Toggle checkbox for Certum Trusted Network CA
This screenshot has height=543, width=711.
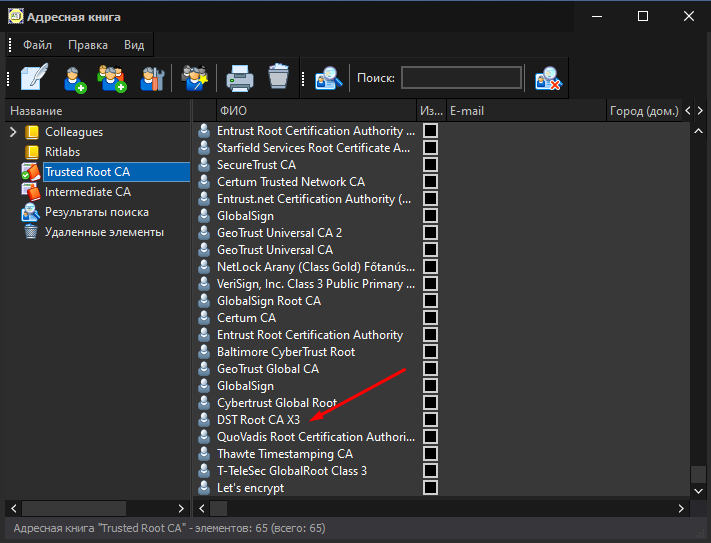point(430,182)
